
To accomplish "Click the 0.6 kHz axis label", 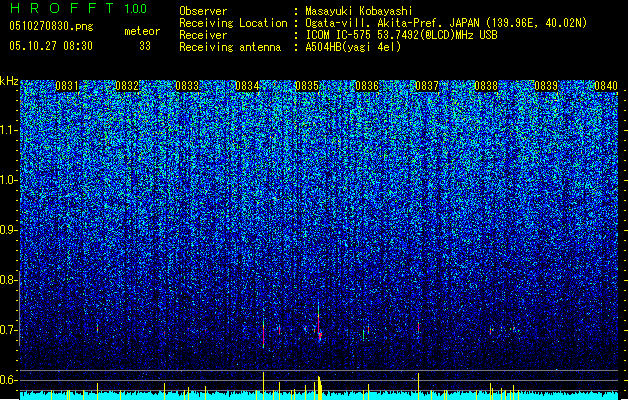I will (x=9, y=380).
